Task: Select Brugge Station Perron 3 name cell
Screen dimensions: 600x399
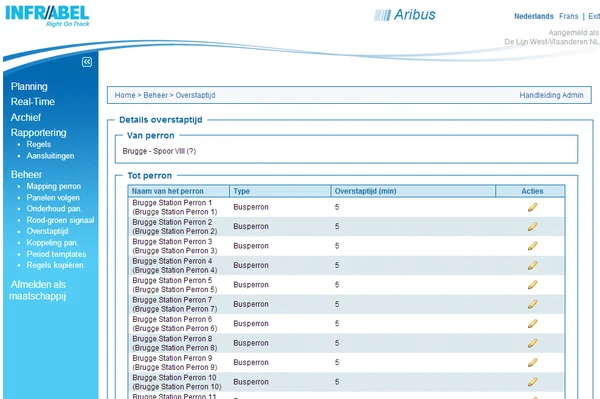Action: pos(174,246)
